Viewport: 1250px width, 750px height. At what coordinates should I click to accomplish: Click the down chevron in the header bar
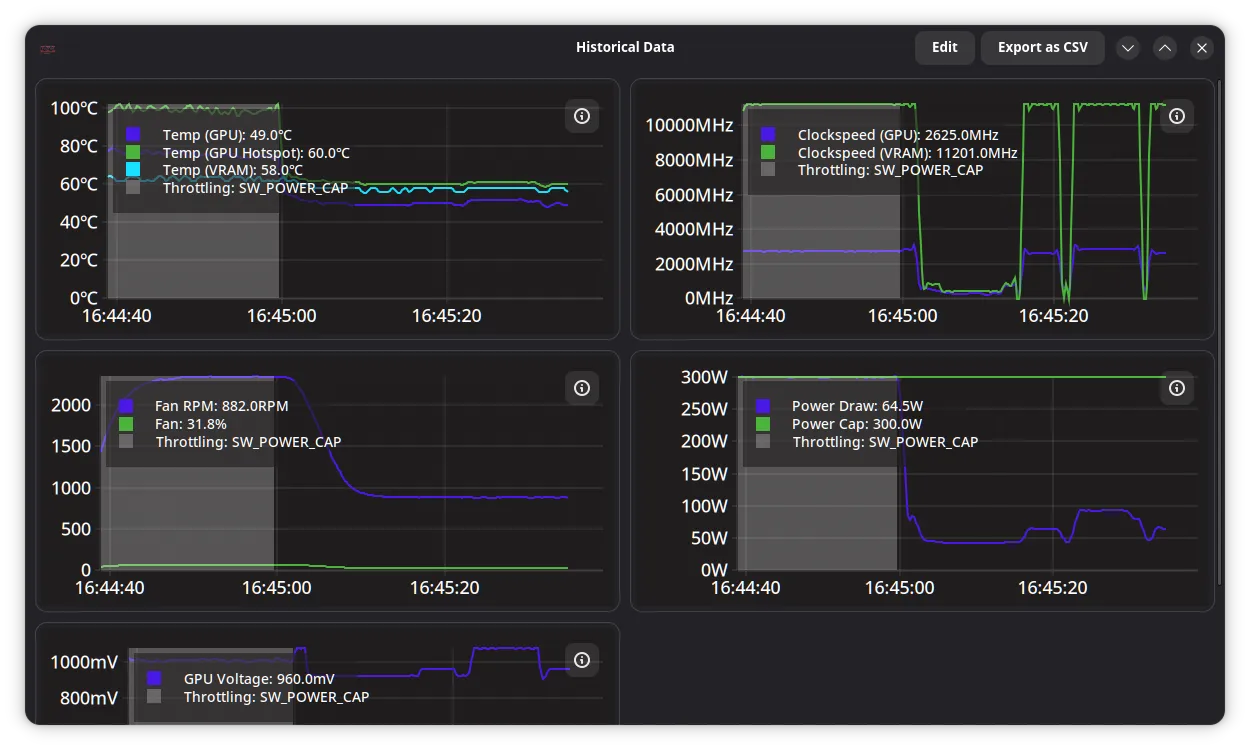click(1128, 48)
